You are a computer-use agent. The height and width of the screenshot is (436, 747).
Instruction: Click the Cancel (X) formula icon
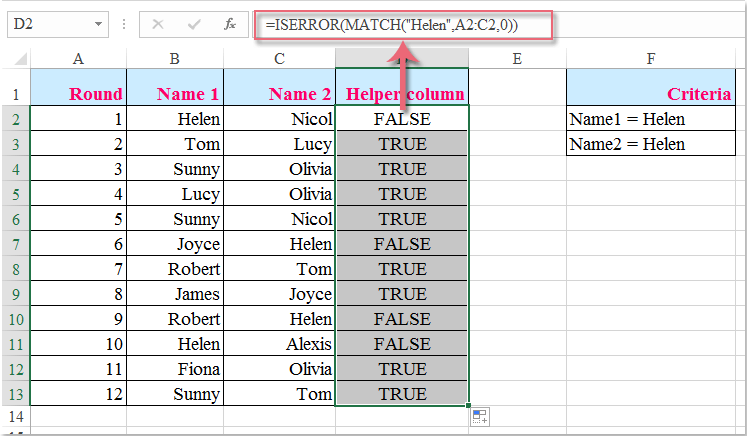click(x=158, y=24)
